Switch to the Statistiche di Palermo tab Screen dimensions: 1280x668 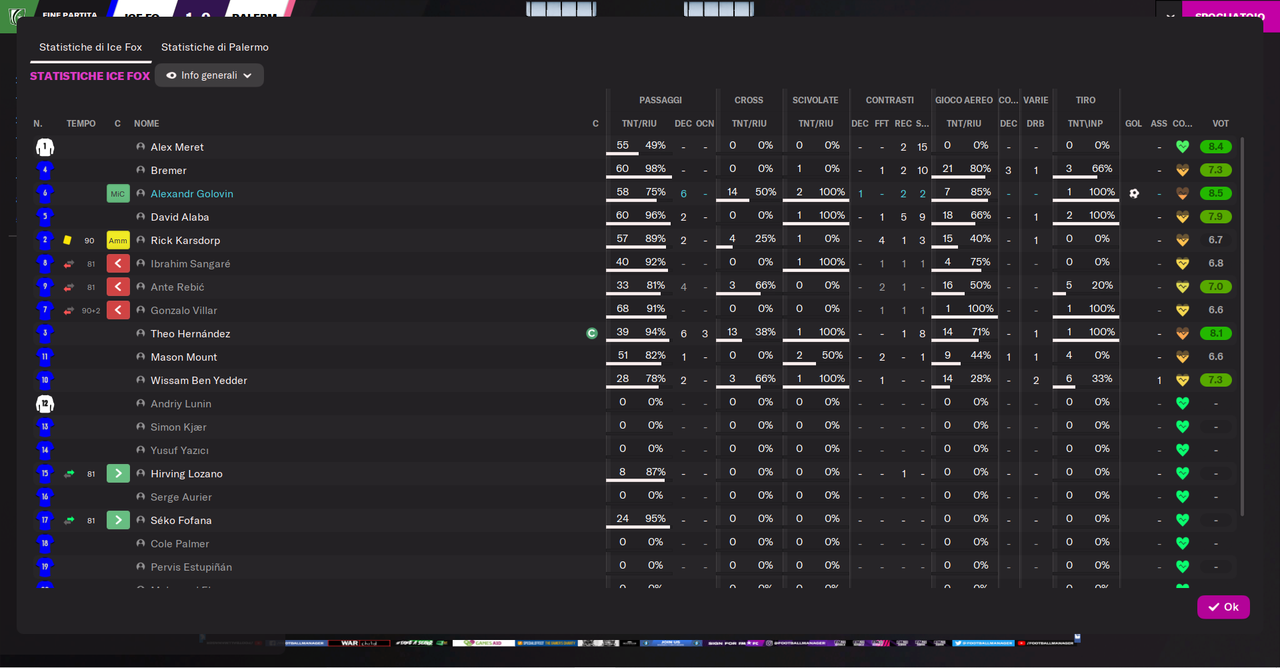tap(215, 47)
